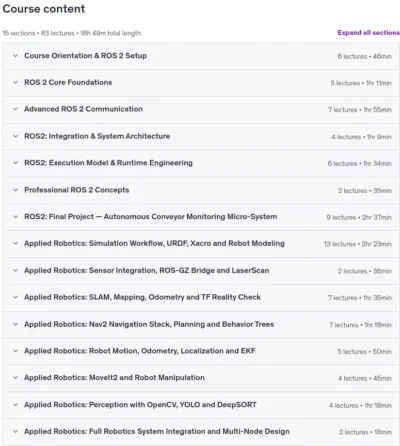Image resolution: width=400 pixels, height=446 pixels.
Task: Click chevron beside Simulation Workflow, URDF, Xacro
Action: 15,243
